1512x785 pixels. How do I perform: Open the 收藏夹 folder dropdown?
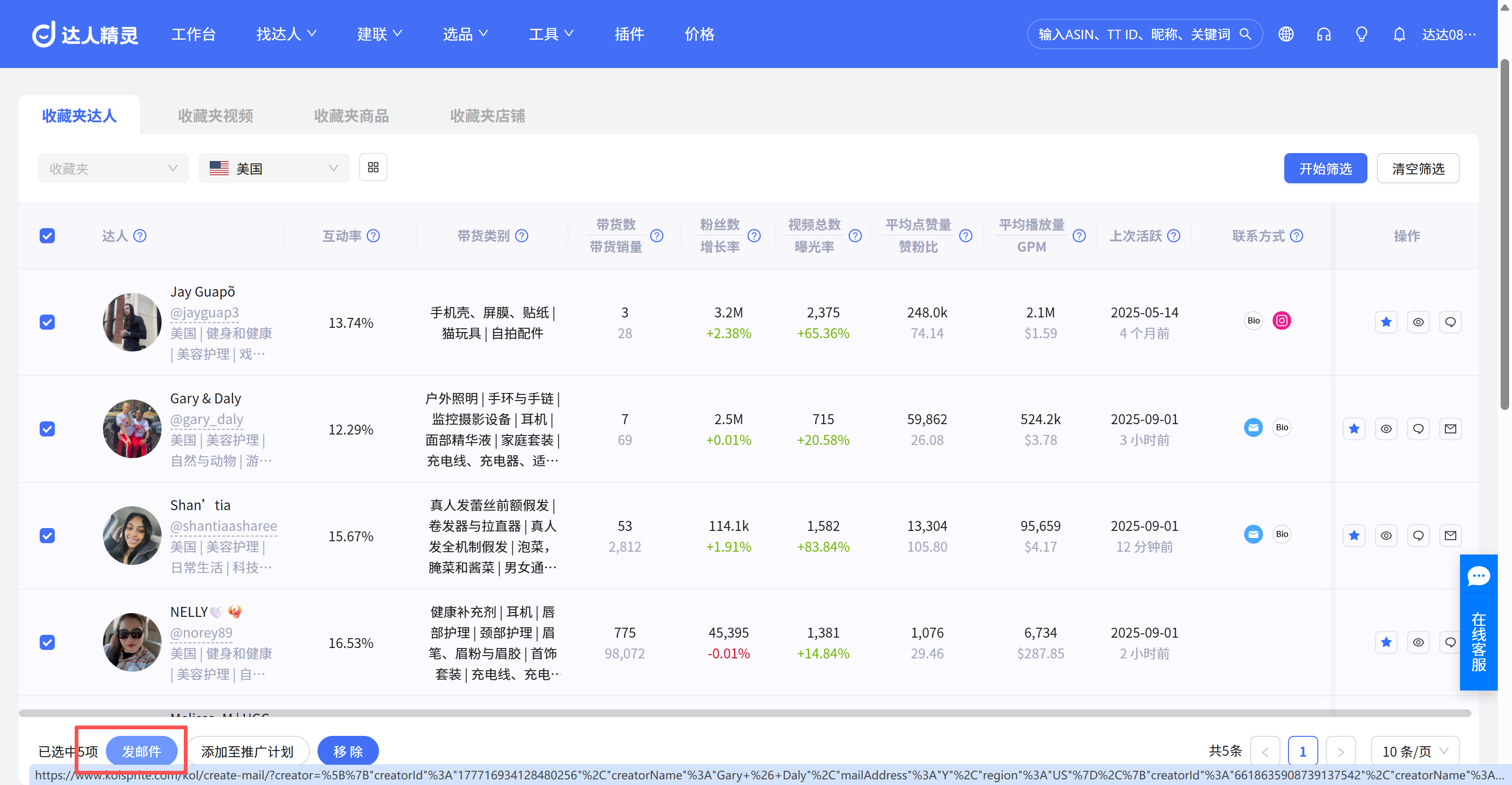point(113,168)
